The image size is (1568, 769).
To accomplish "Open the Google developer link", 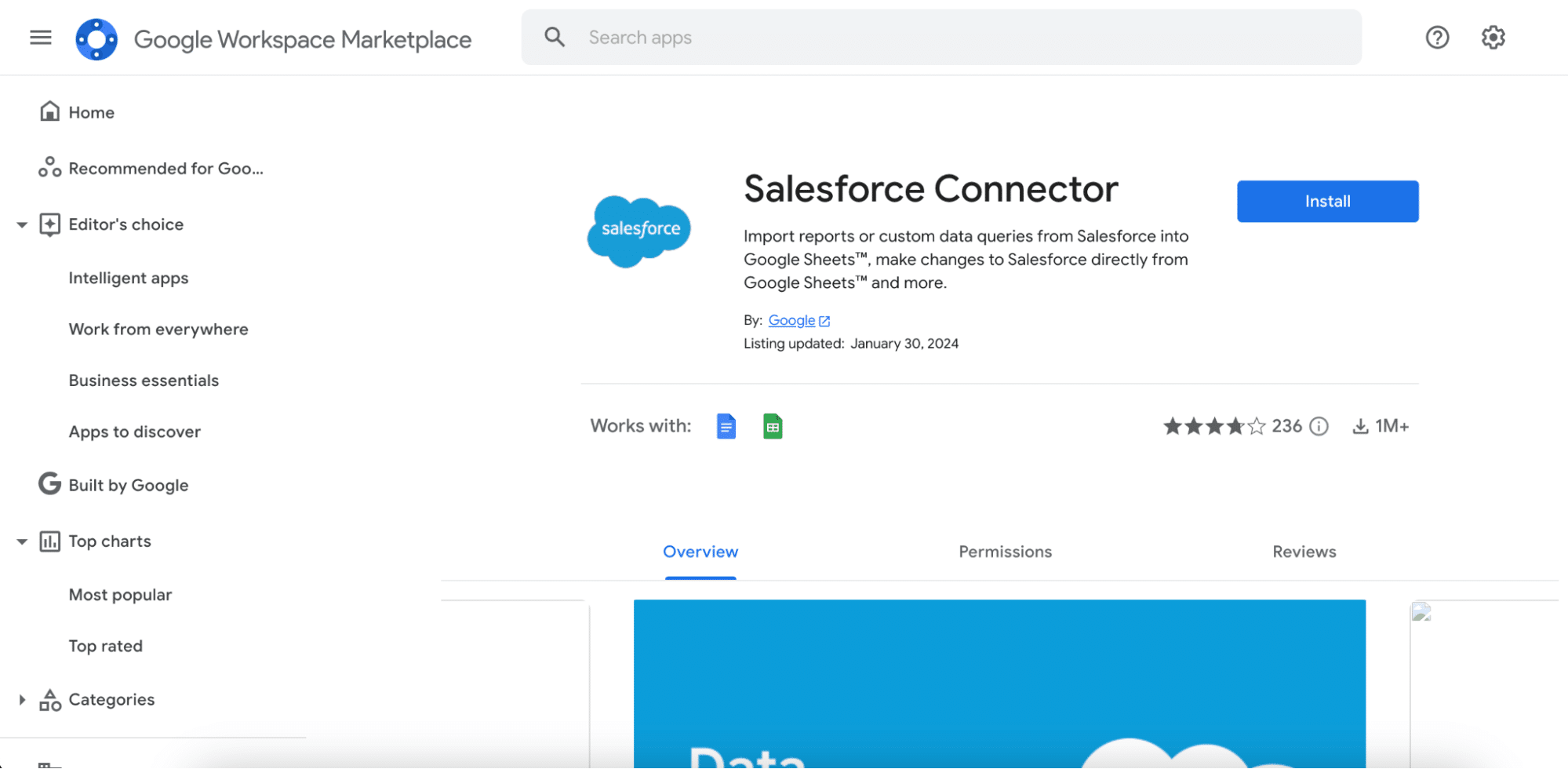I will tap(791, 320).
